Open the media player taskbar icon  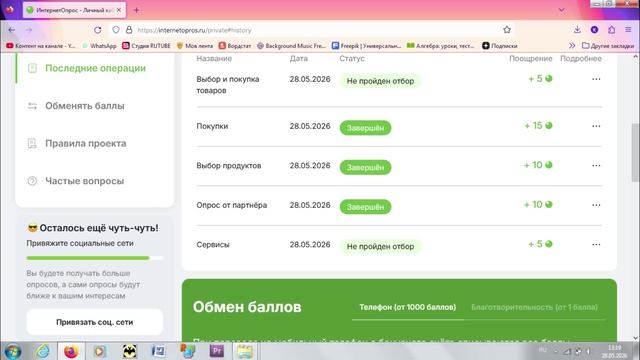pos(99,351)
